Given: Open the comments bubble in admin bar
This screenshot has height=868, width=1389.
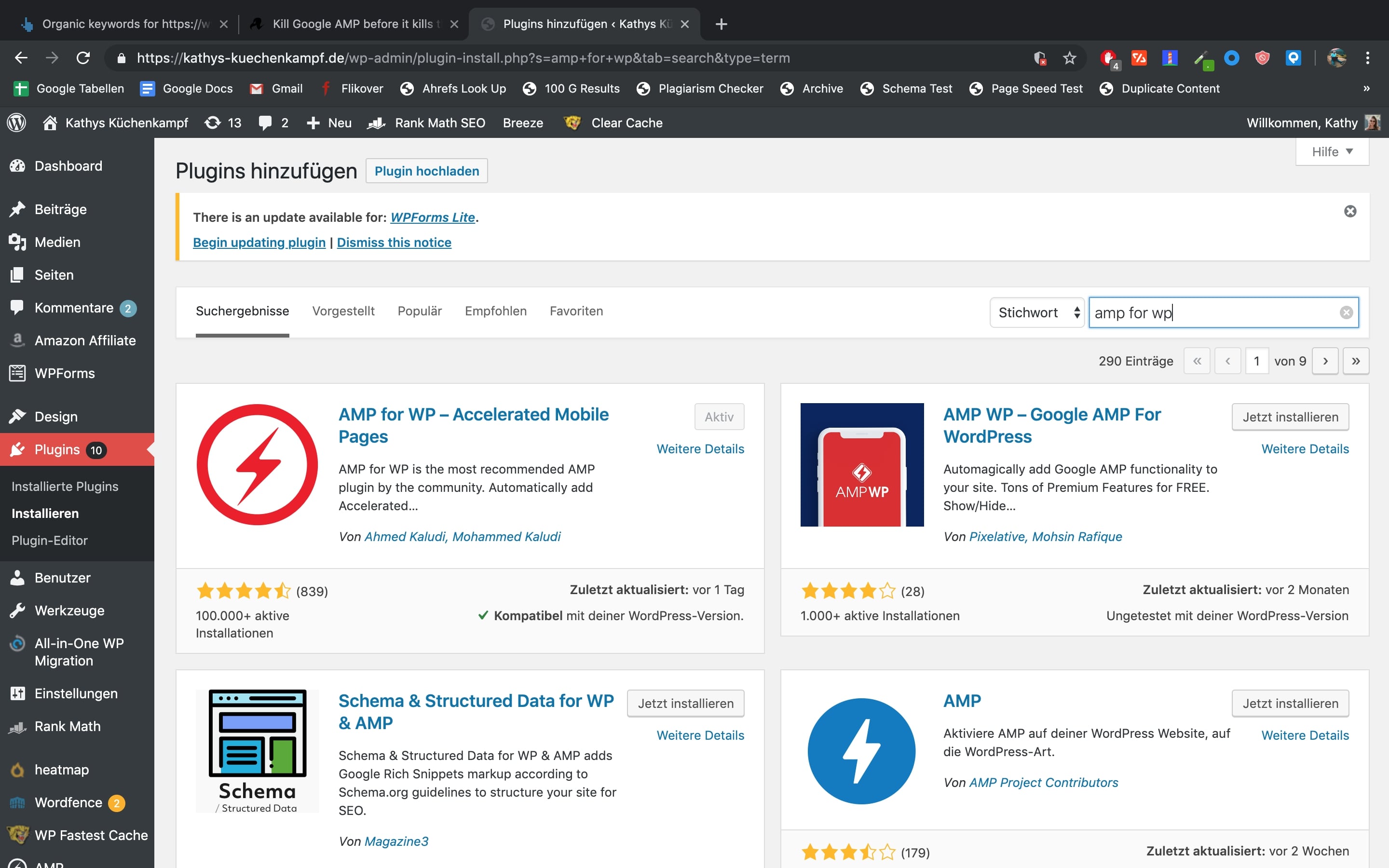Looking at the screenshot, I should (x=274, y=122).
